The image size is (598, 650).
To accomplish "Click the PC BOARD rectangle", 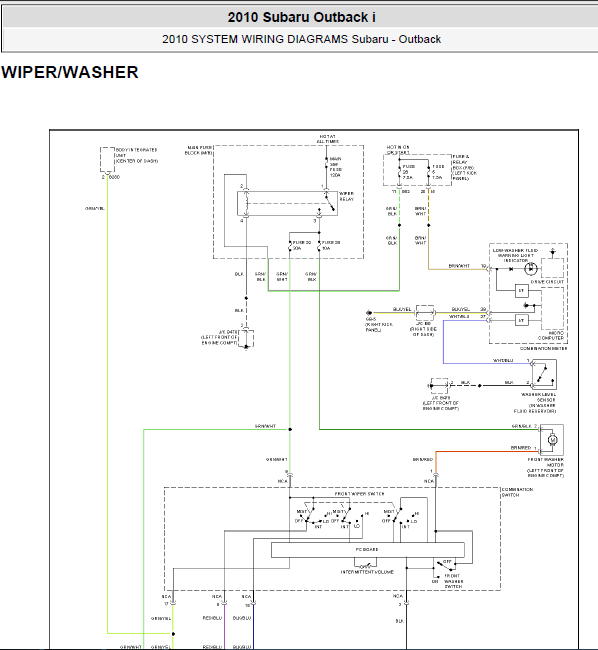I will (368, 550).
